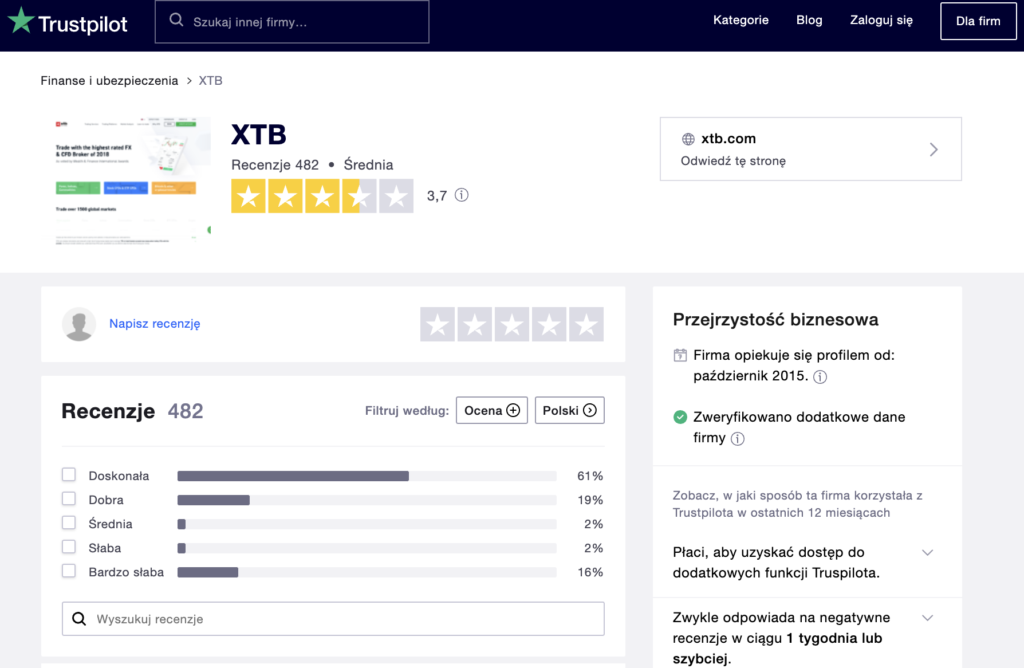The height and width of the screenshot is (668, 1024).
Task: Check the Doskonała rating filter
Action: coord(69,475)
